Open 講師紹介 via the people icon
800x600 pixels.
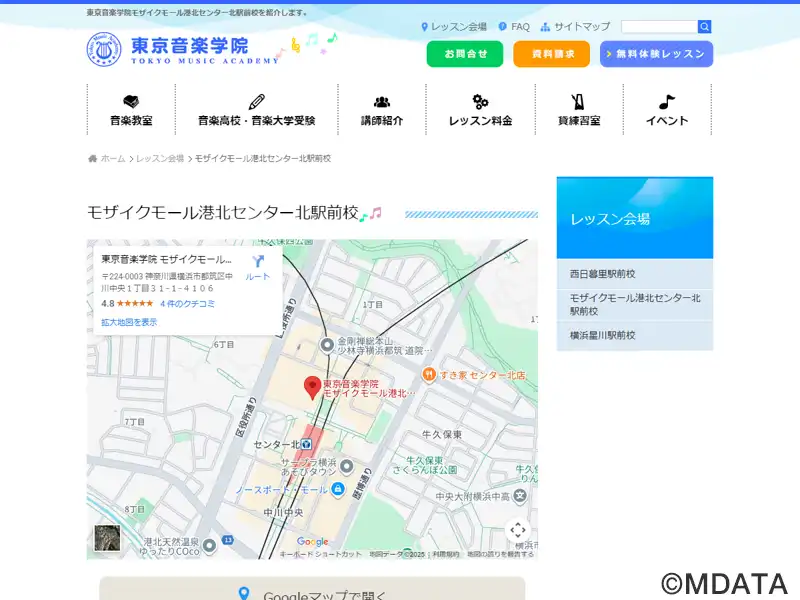pyautogui.click(x=382, y=102)
